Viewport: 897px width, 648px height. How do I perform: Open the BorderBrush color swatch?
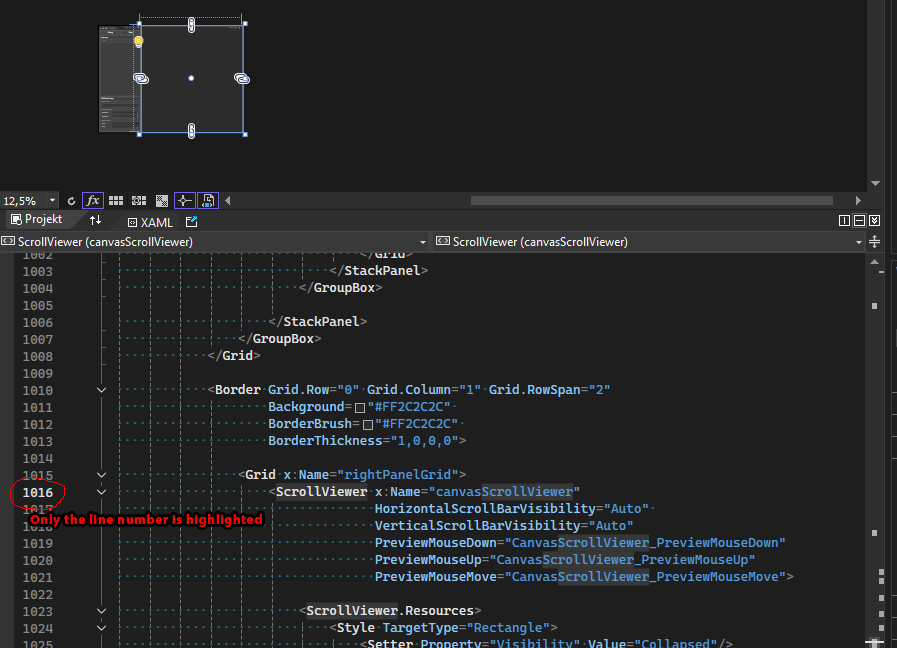click(x=368, y=425)
